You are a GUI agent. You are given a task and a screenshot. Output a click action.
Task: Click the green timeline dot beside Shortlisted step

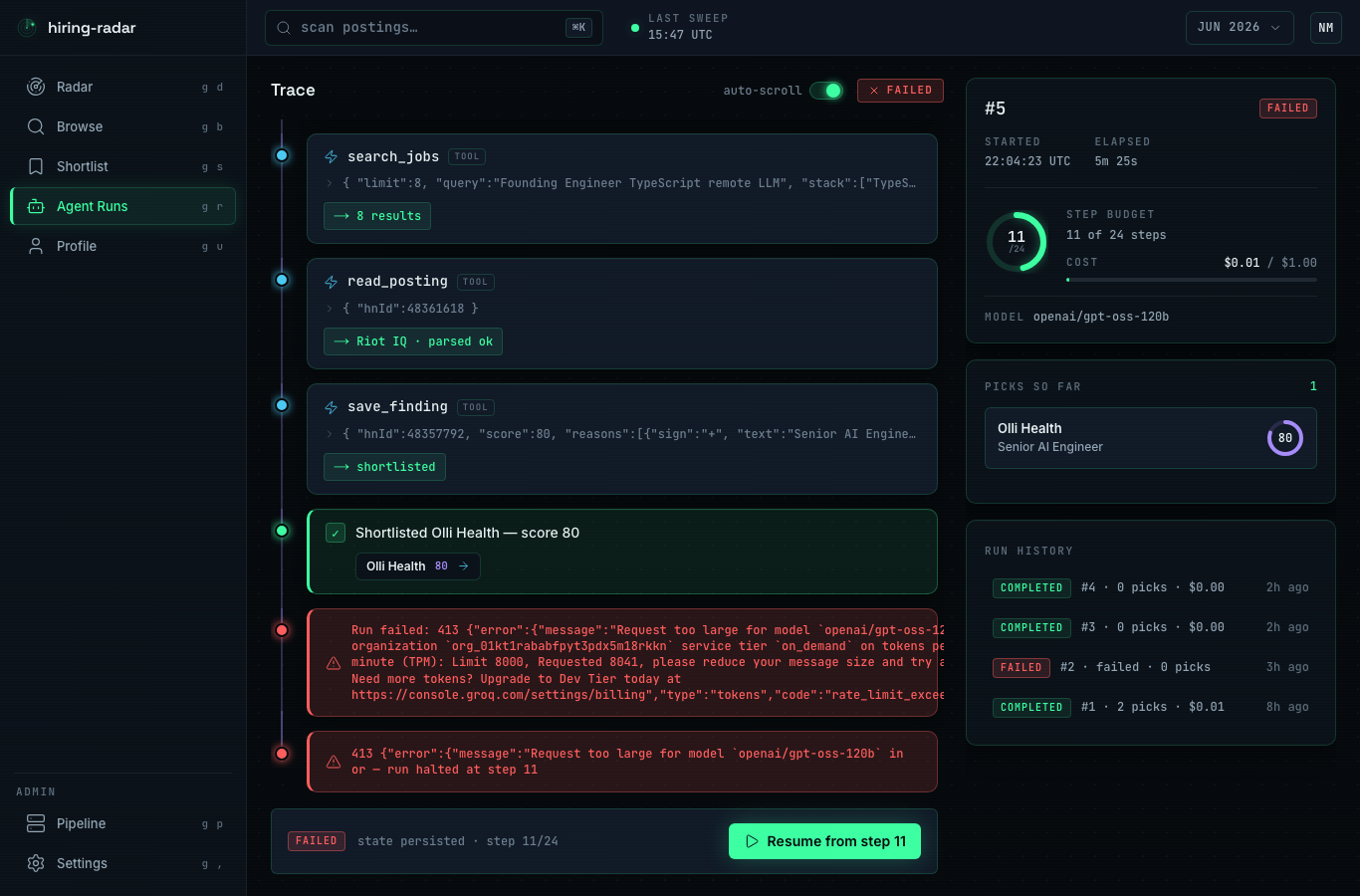pos(282,531)
